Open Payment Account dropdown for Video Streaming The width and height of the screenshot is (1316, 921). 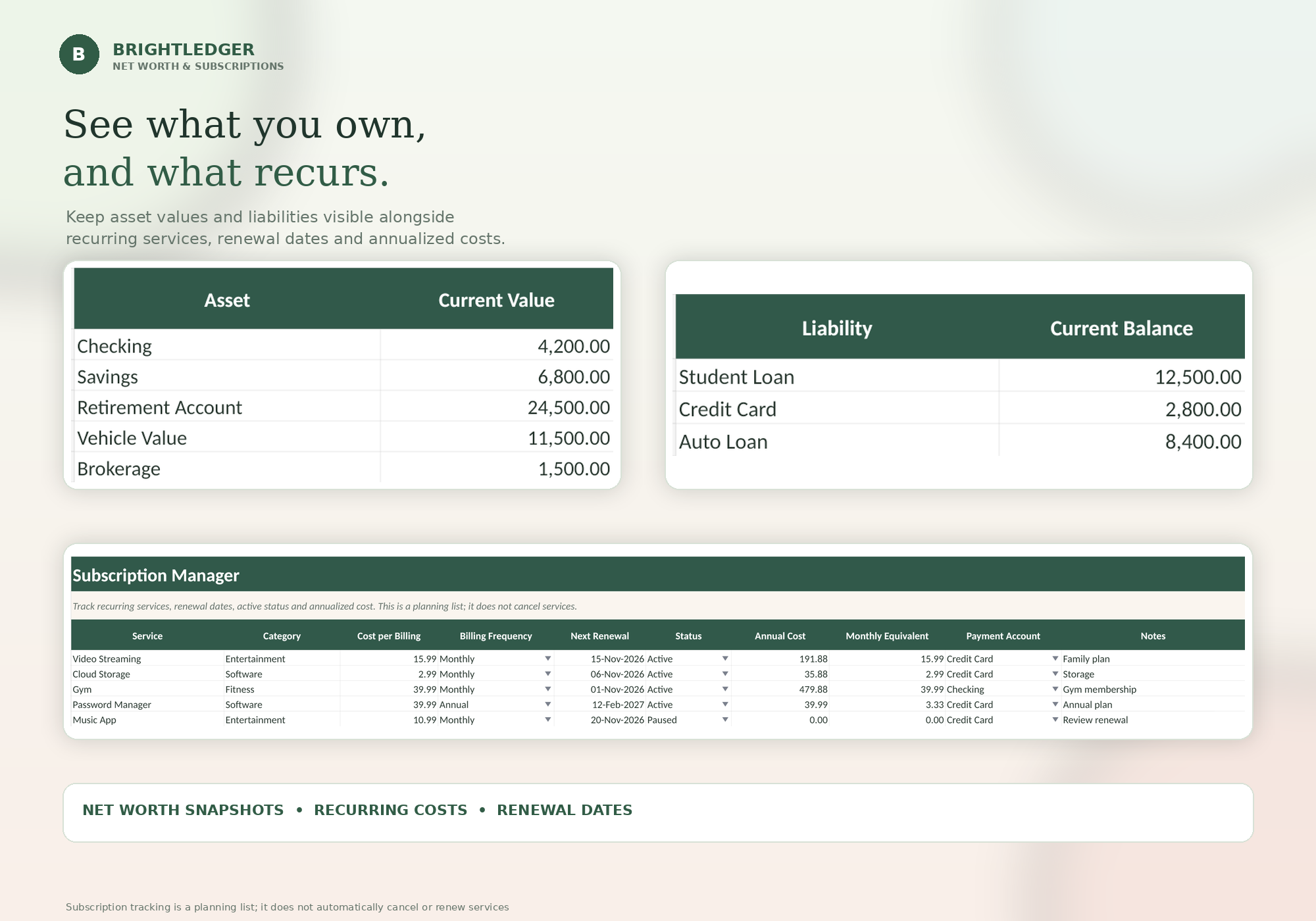coord(1055,659)
